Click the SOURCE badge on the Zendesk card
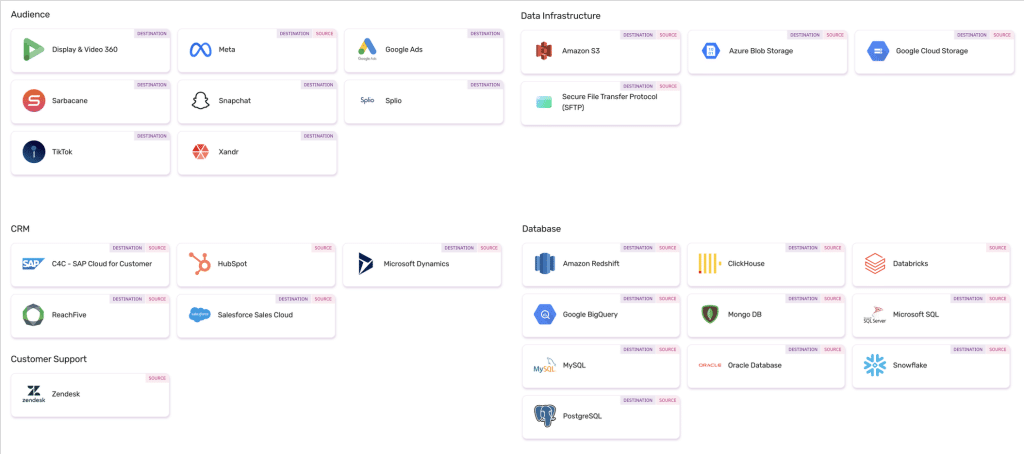The height and width of the screenshot is (454, 1024). 157,378
